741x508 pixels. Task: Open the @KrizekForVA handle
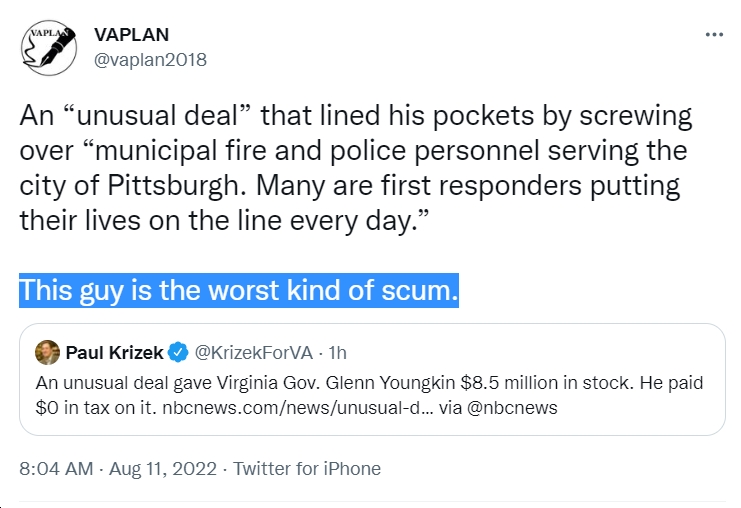[x=254, y=353]
